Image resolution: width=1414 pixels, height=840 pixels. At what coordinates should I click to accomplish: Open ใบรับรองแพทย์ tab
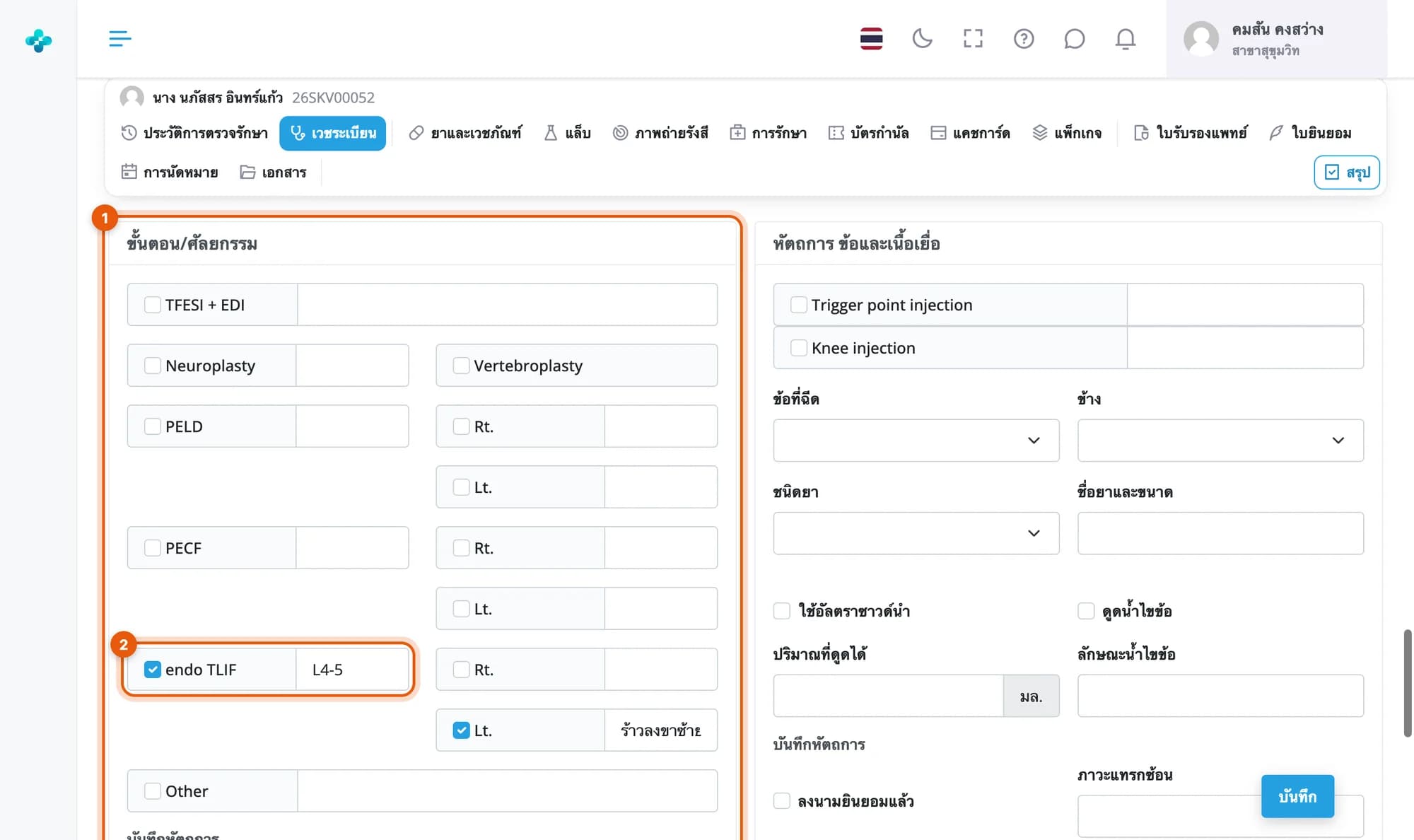tap(1191, 133)
